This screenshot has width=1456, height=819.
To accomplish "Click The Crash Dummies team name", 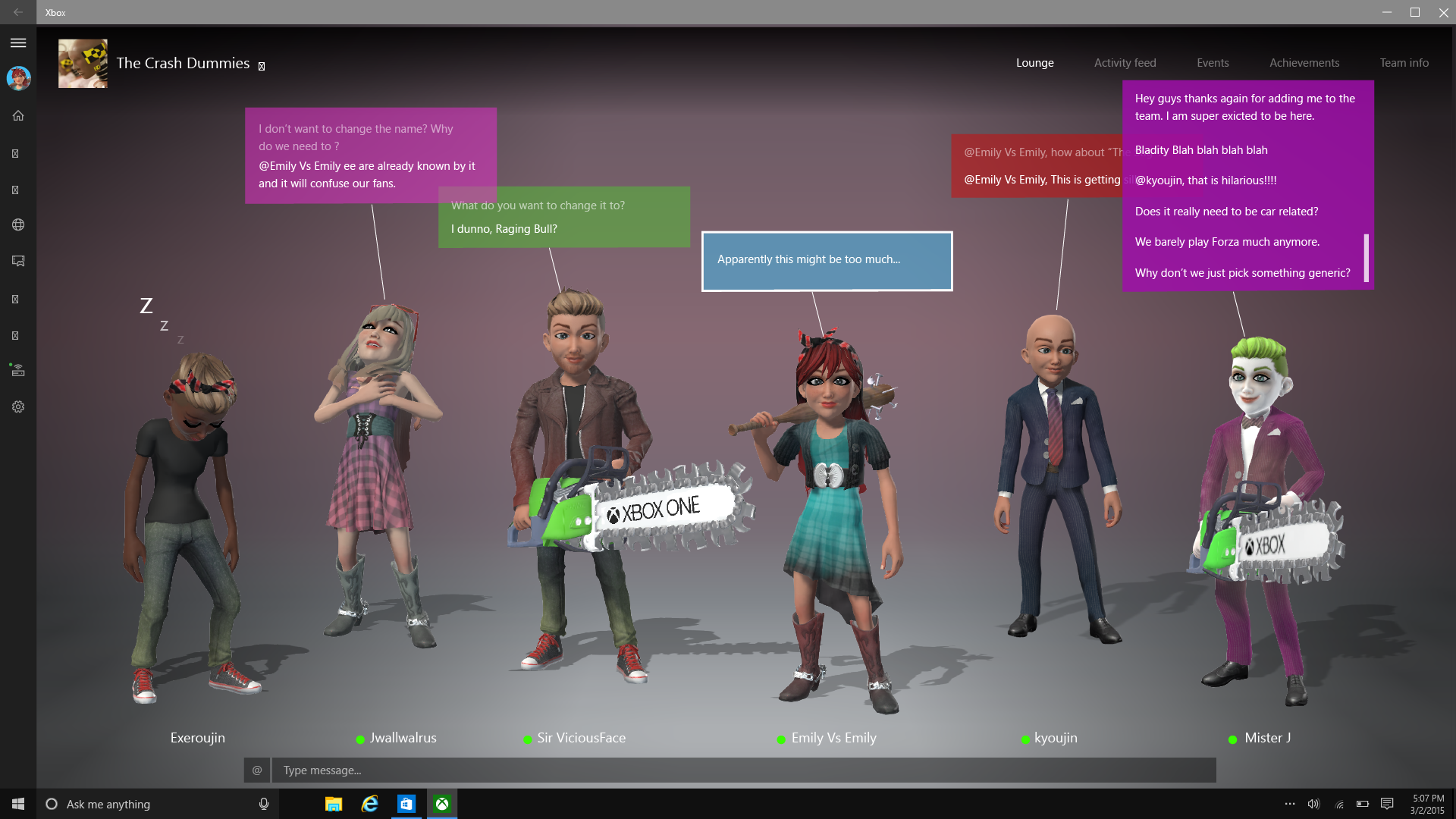I will coord(183,63).
